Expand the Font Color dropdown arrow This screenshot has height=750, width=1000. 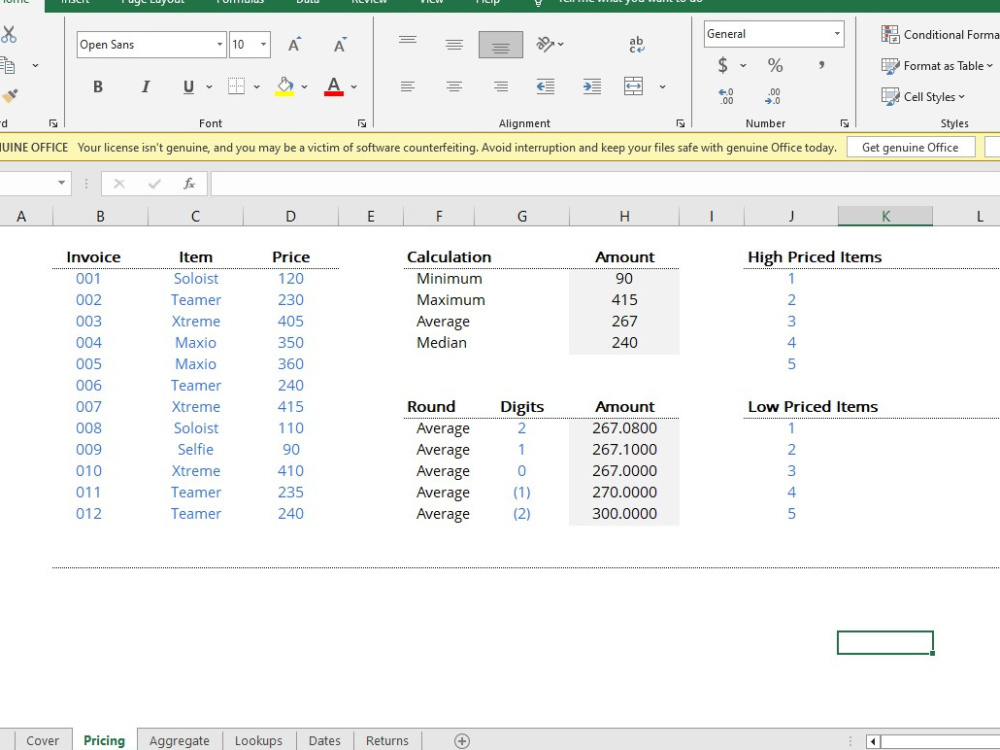[353, 87]
